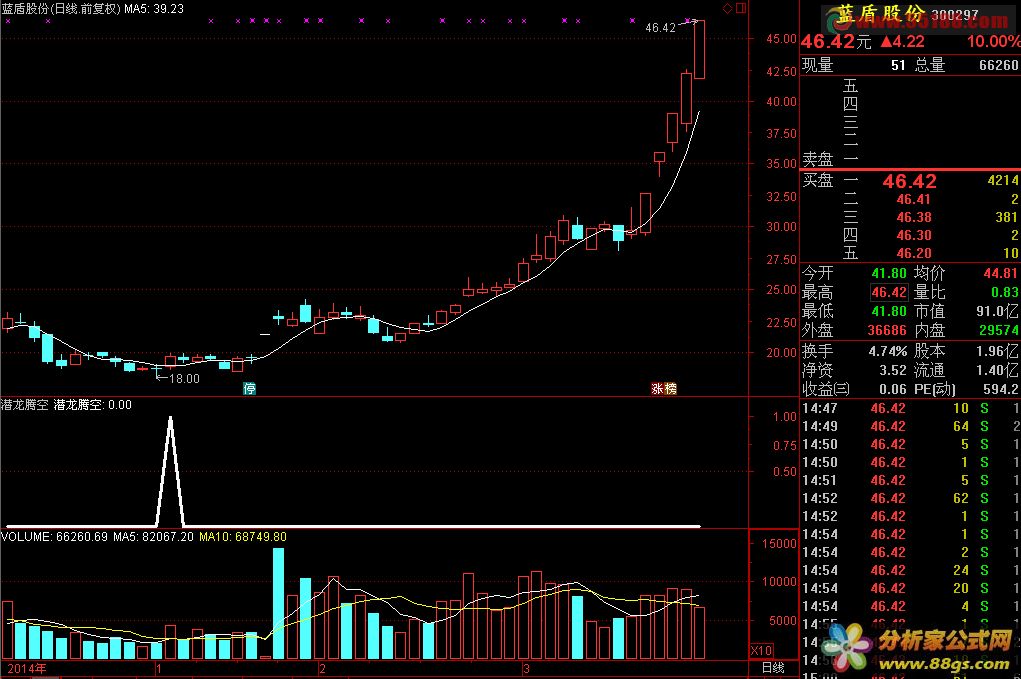Click the VOLUME: 66260.69 label
1021x679 pixels.
pos(54,537)
